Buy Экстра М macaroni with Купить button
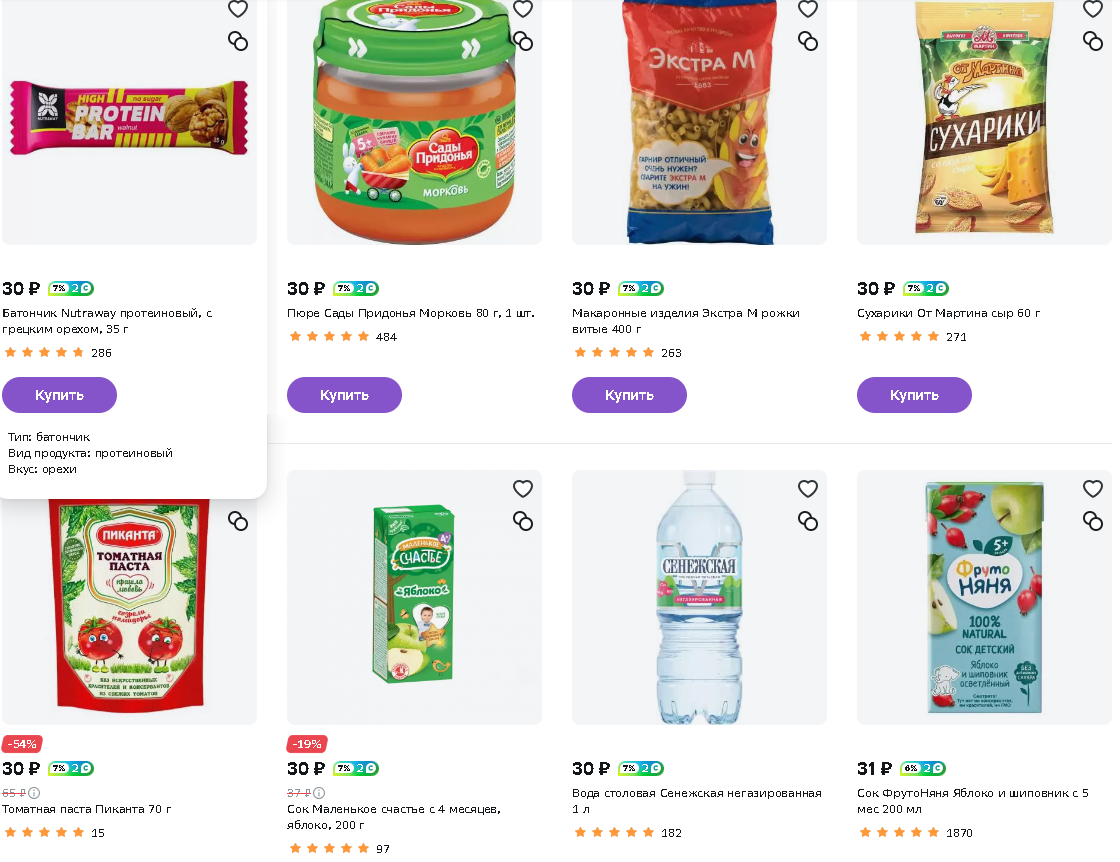The image size is (1120, 862). pos(629,395)
